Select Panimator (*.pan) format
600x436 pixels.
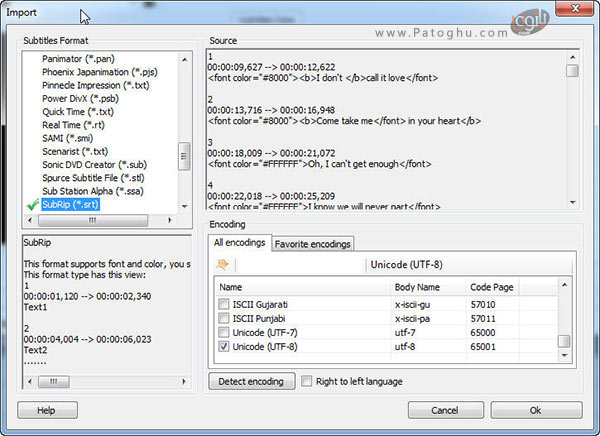click(78, 59)
